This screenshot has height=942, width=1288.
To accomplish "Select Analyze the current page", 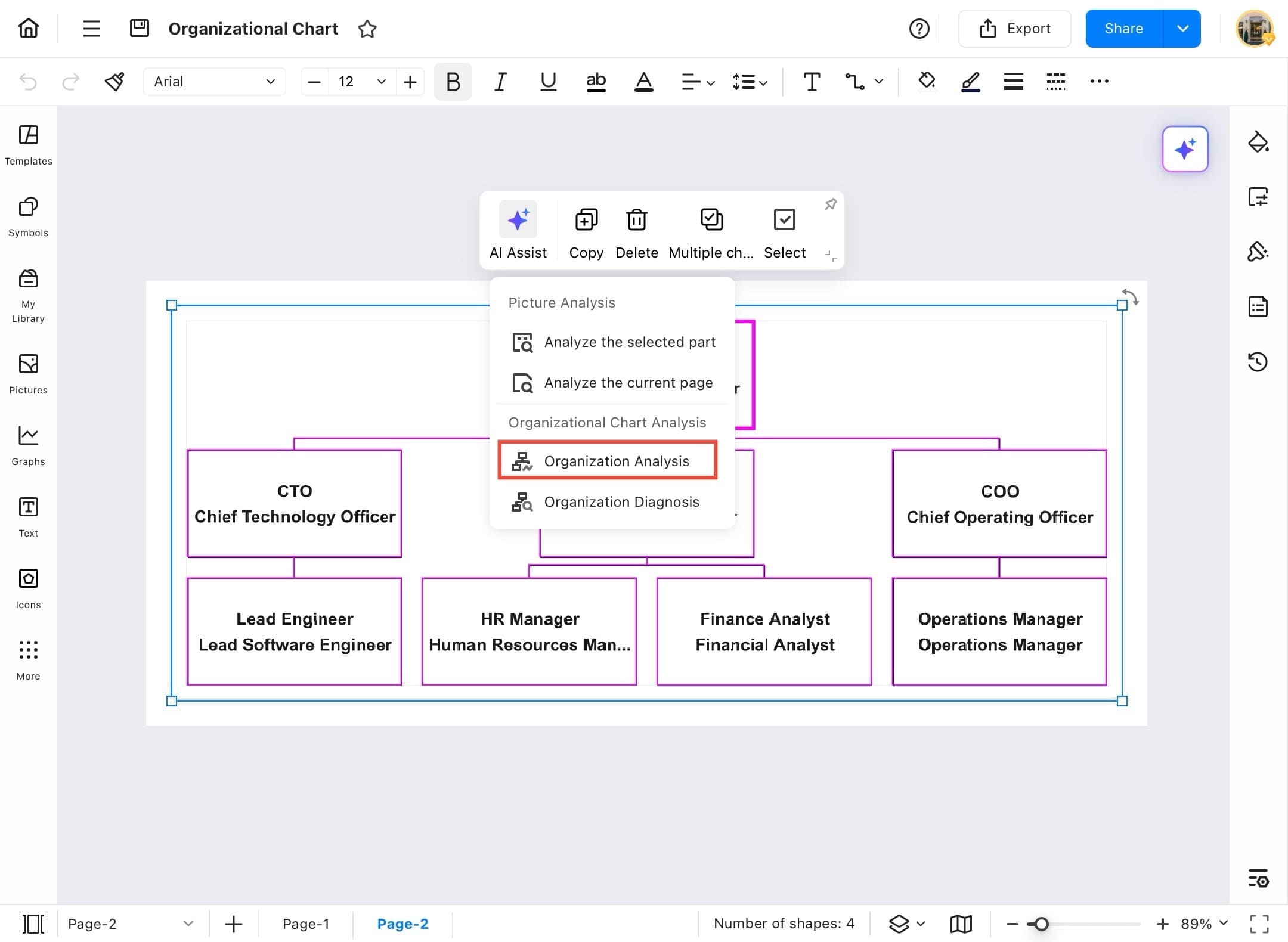I will click(x=628, y=383).
